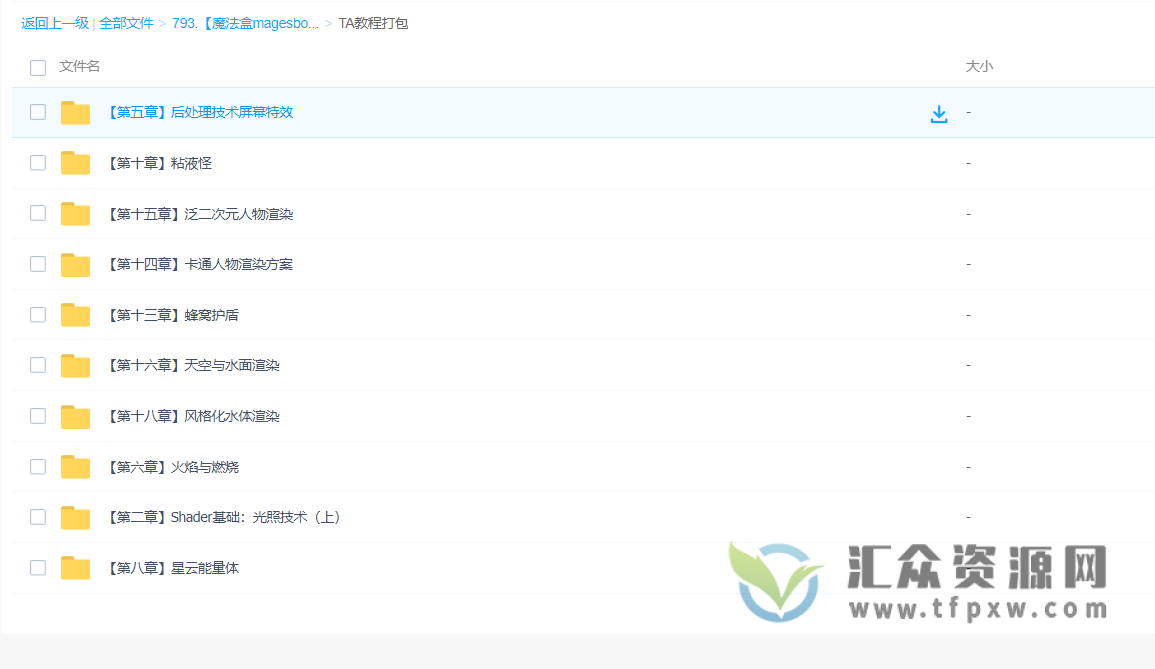Click the 文件名 column header

click(x=80, y=66)
